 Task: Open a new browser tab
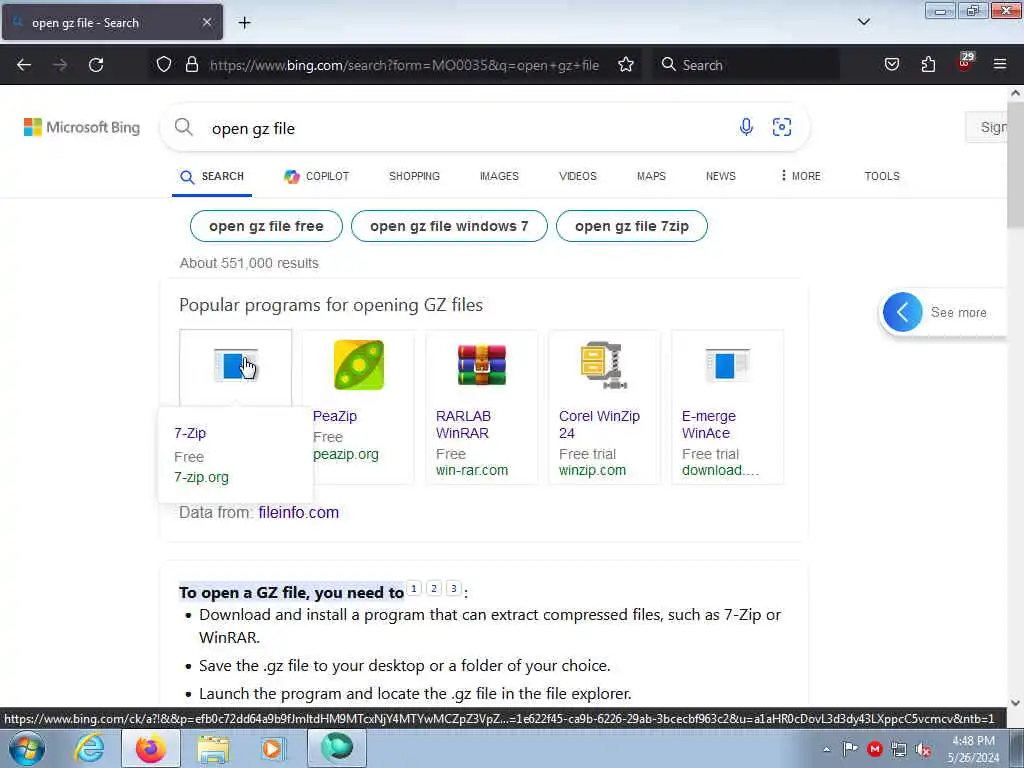coord(244,23)
